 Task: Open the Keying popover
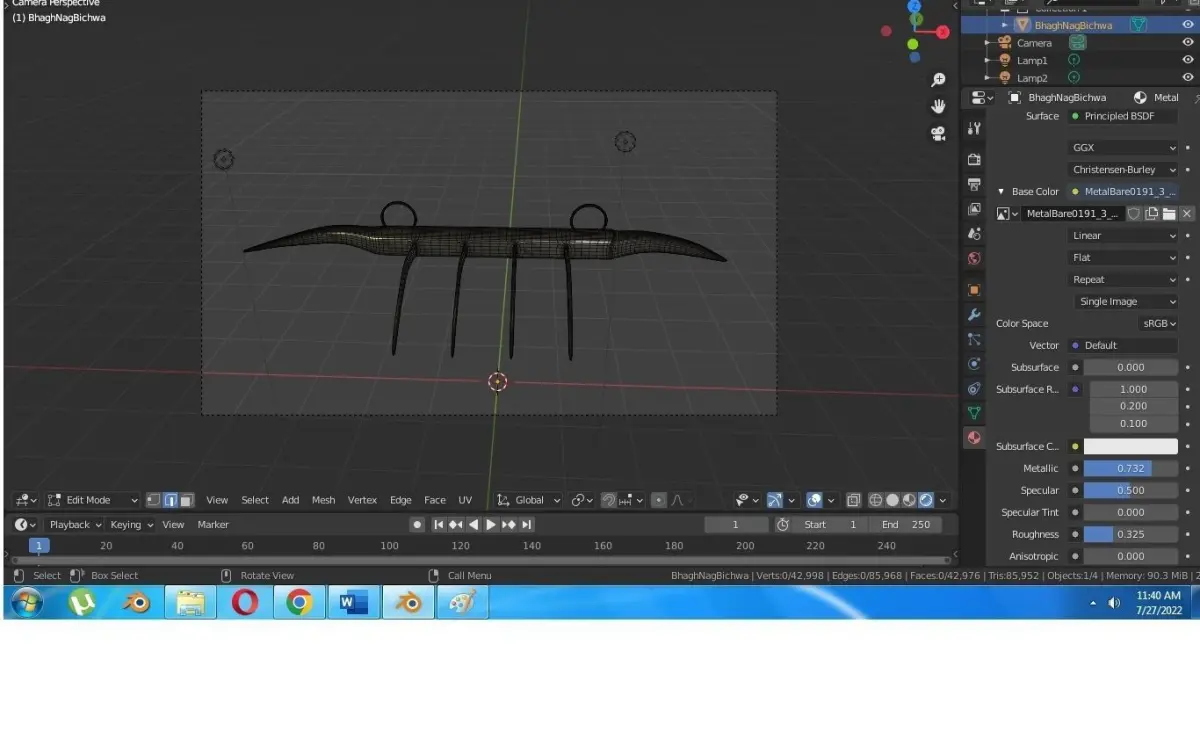131,525
